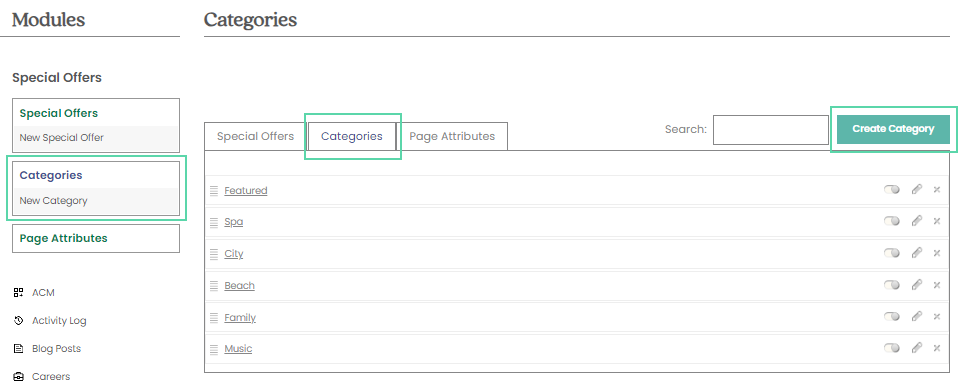The height and width of the screenshot is (385, 966).
Task: Open the Spa category link
Action: [x=233, y=222]
